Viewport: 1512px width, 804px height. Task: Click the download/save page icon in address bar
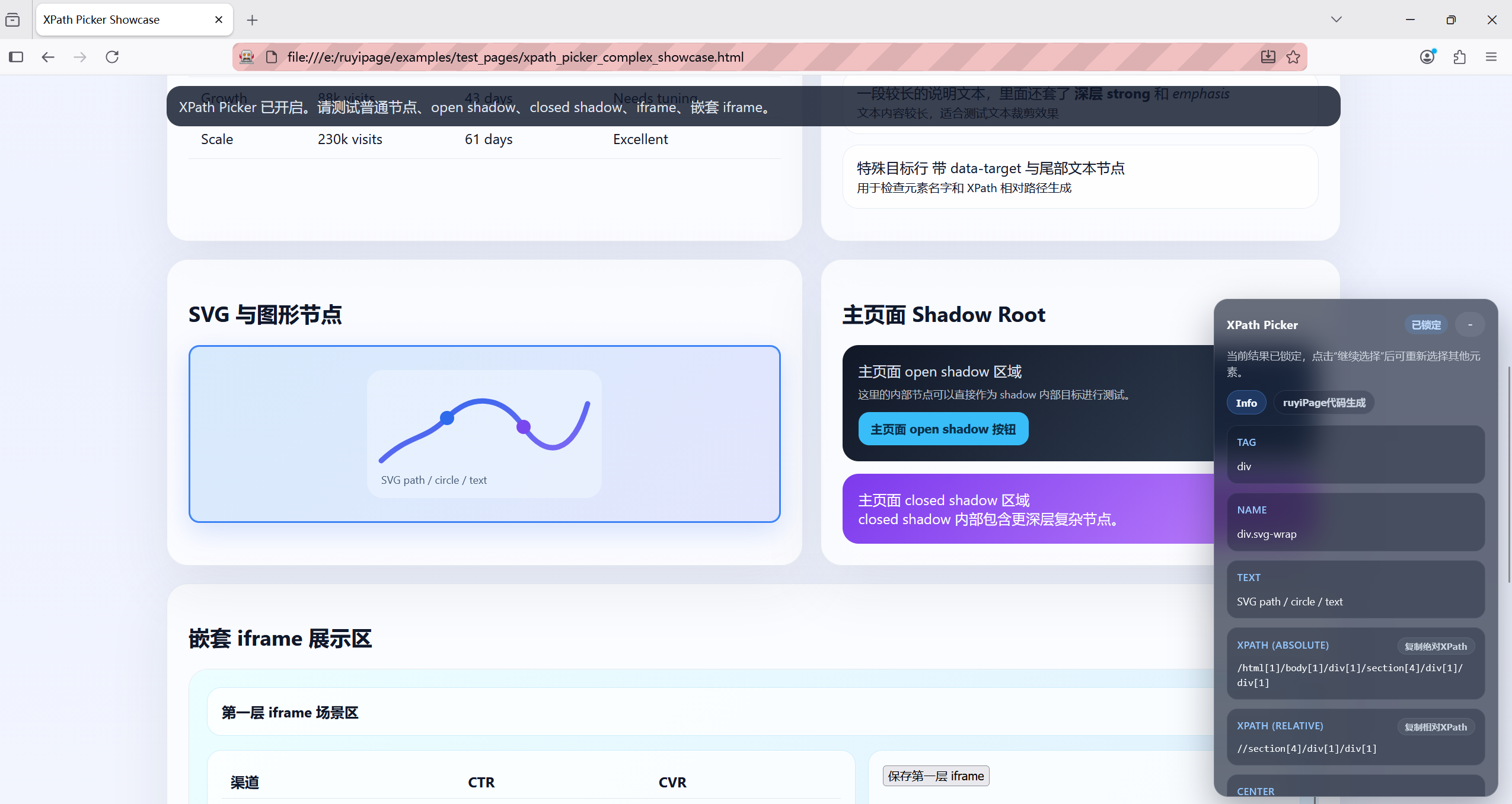[1268, 57]
